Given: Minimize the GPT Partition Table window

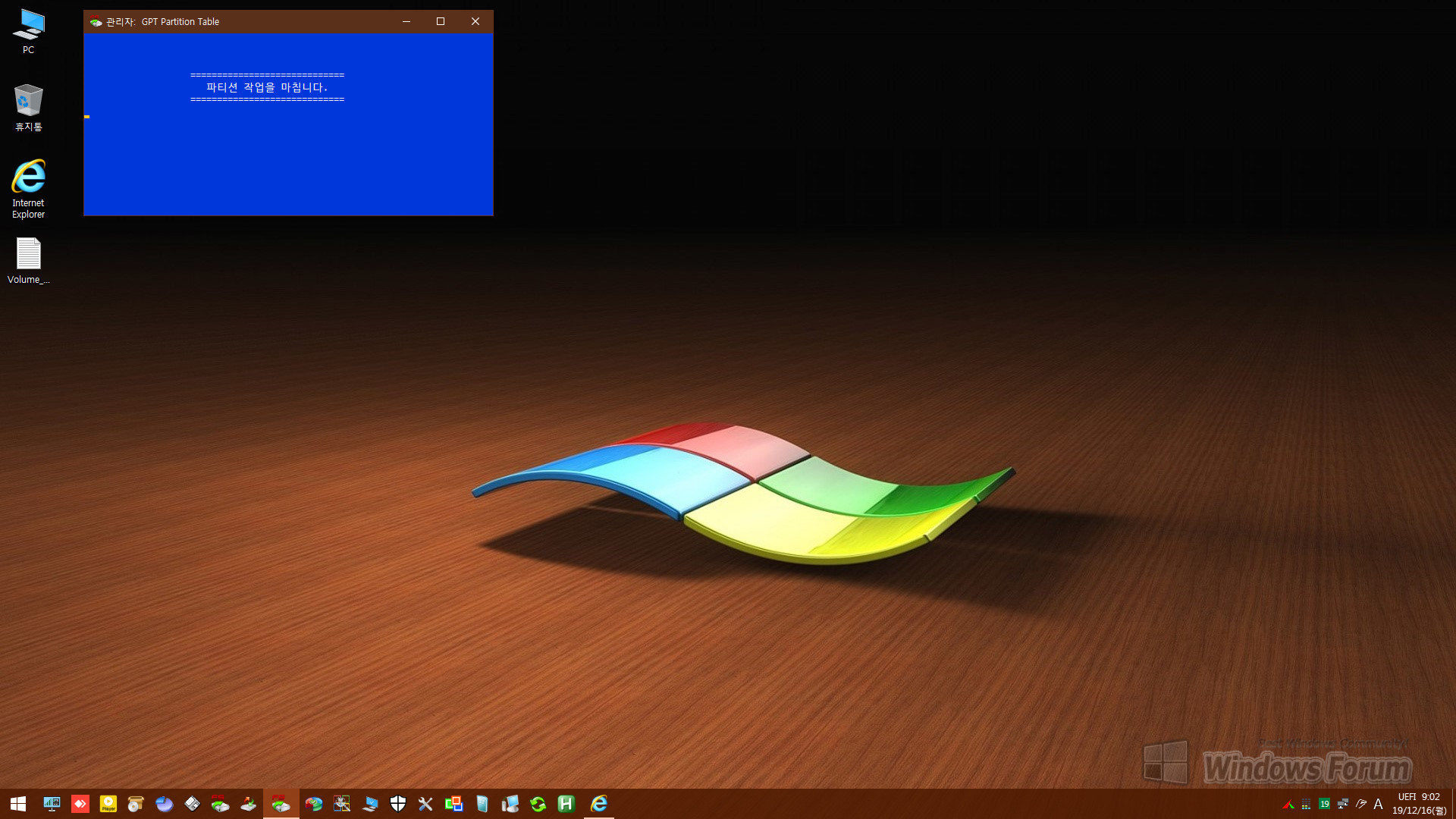Looking at the screenshot, I should point(406,21).
